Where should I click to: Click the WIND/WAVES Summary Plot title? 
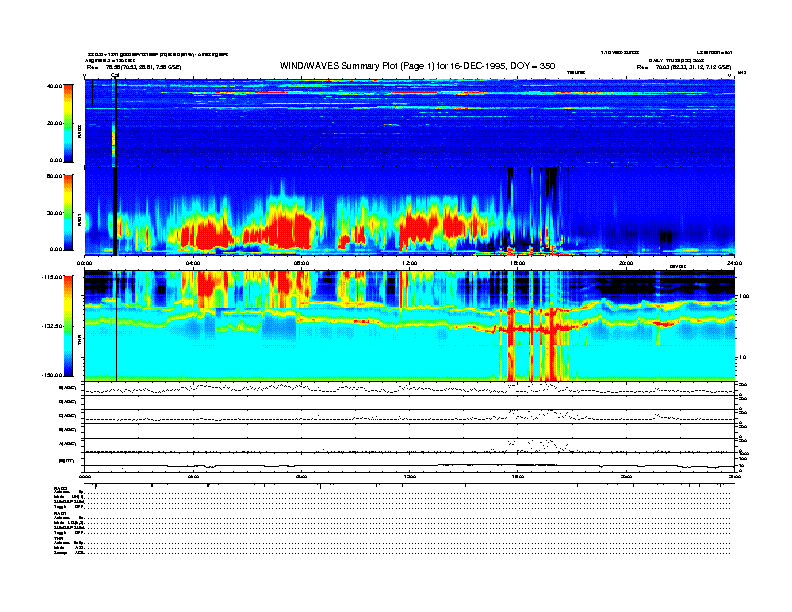tap(417, 66)
